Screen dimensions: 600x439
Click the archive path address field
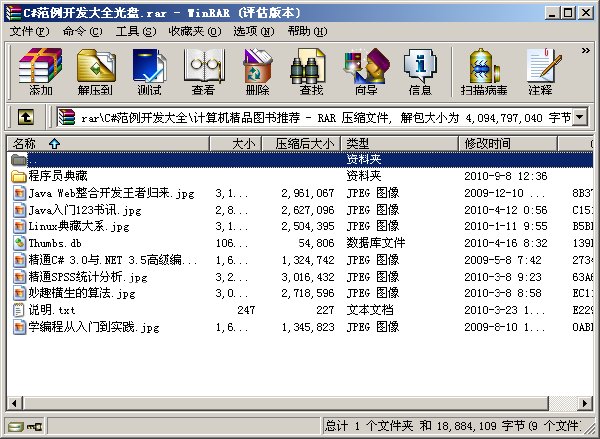click(x=323, y=117)
